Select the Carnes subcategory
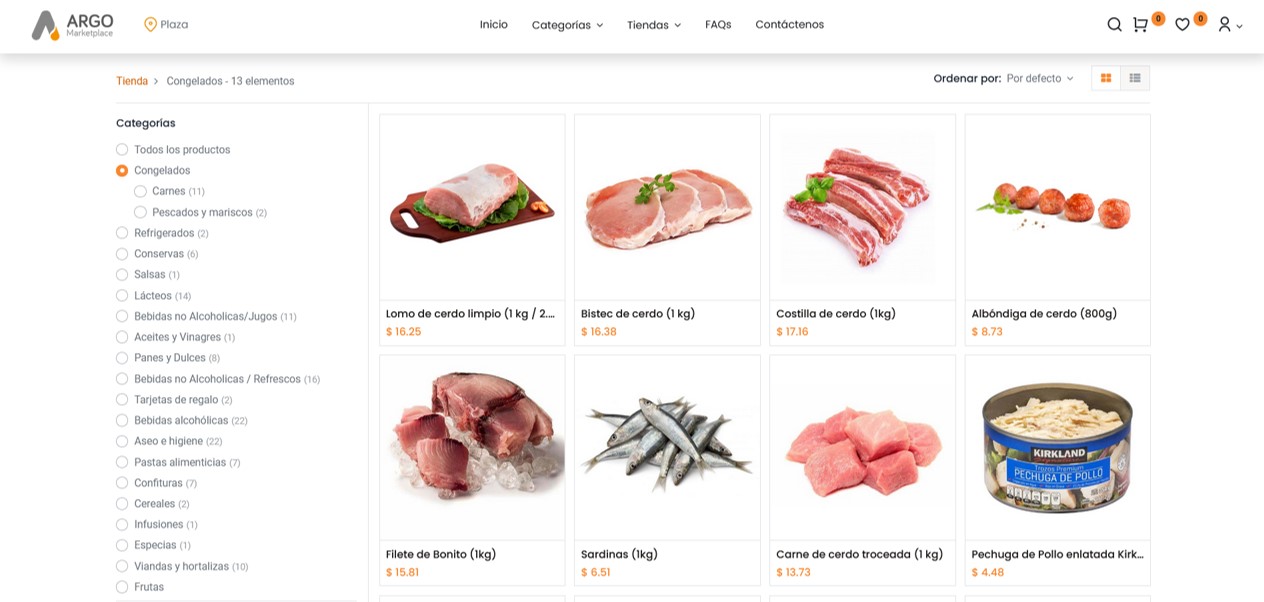Image resolution: width=1264 pixels, height=602 pixels. 140,190
